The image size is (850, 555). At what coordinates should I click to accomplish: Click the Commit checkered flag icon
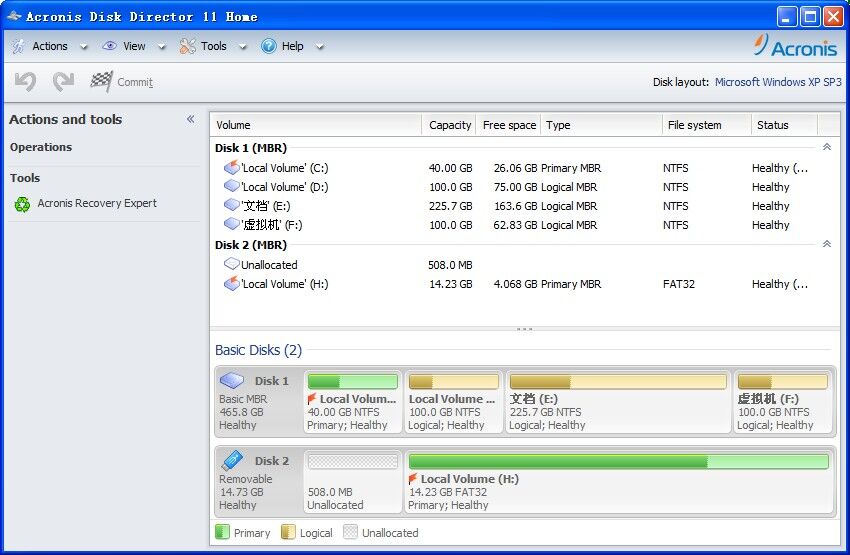tap(101, 82)
